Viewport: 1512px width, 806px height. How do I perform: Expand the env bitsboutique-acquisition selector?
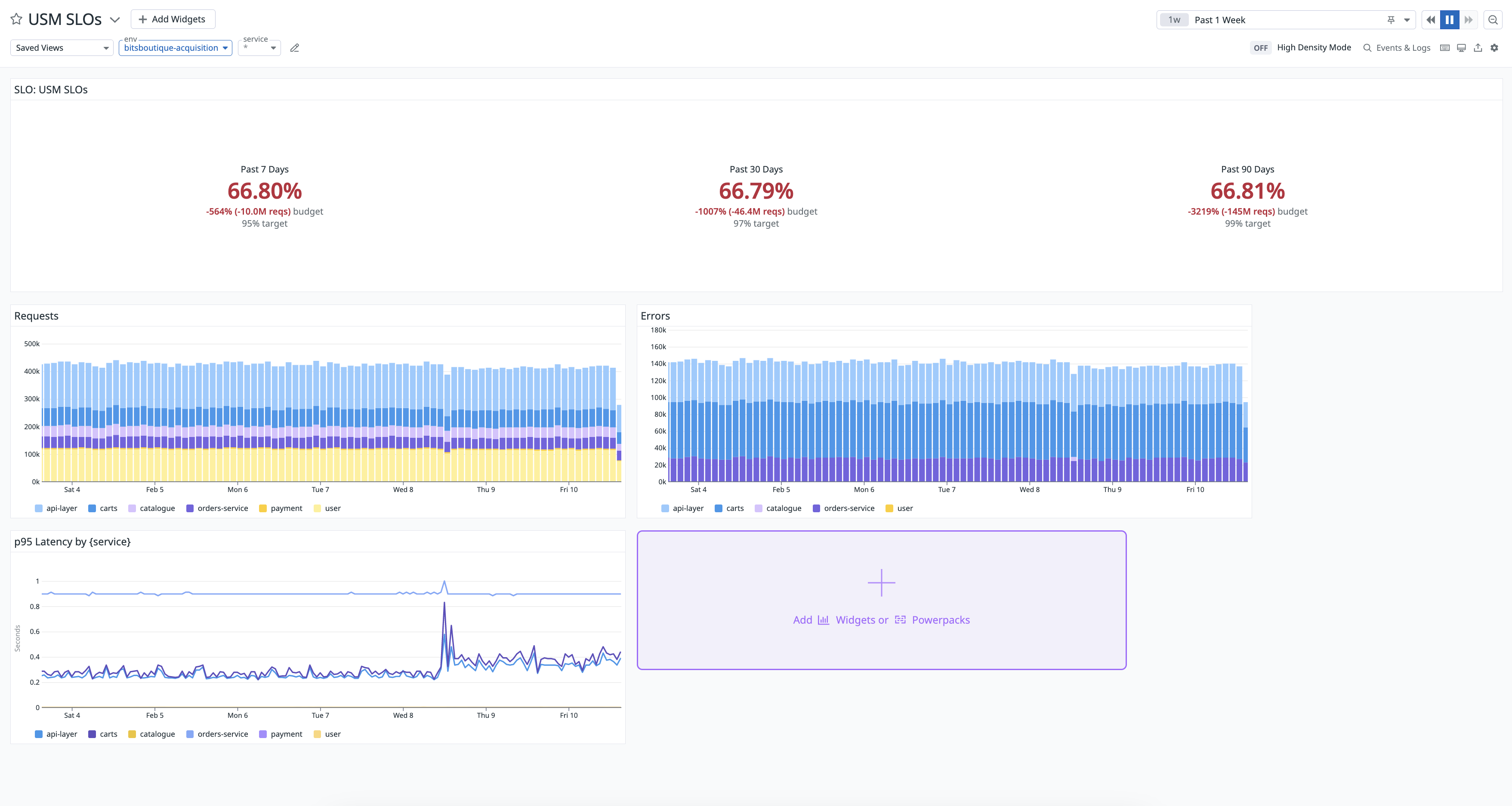pyautogui.click(x=174, y=47)
